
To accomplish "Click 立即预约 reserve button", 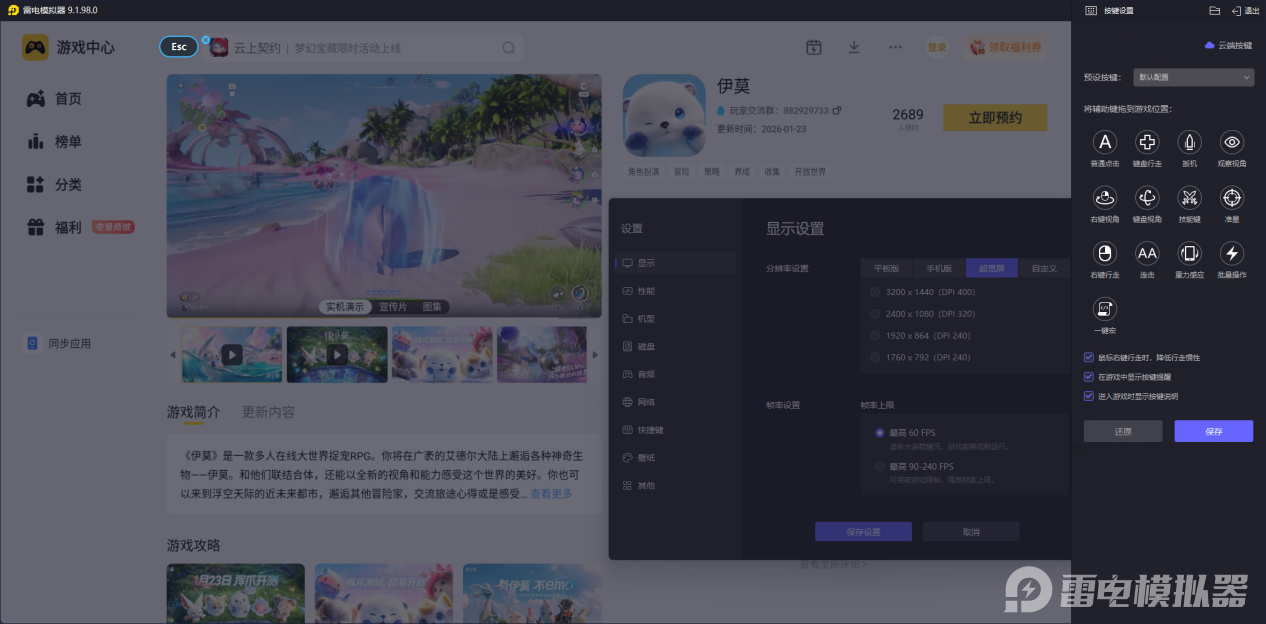I will point(995,117).
